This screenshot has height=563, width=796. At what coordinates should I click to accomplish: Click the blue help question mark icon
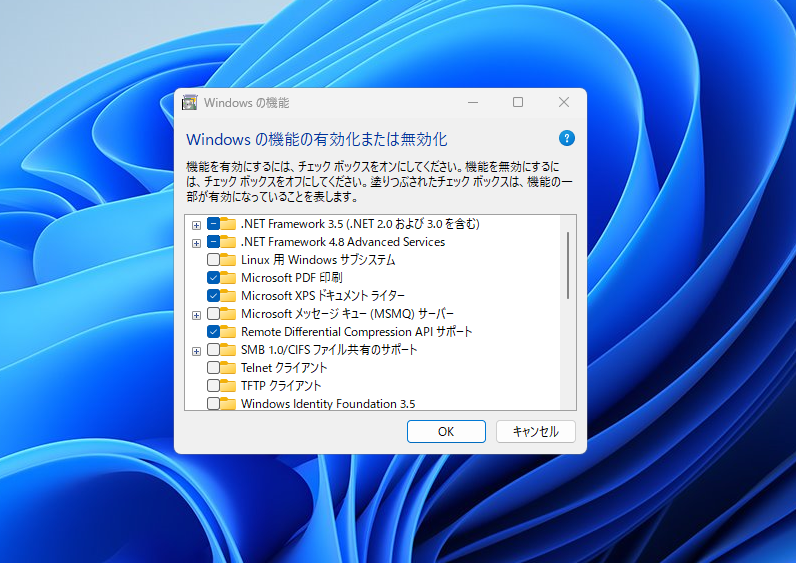point(567,138)
